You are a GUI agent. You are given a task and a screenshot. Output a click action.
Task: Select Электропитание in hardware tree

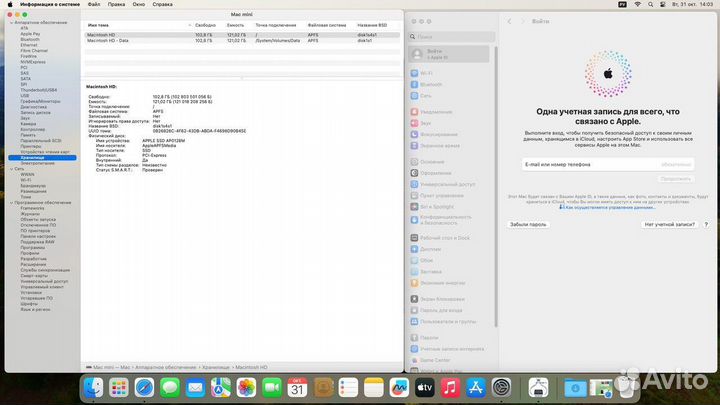pyautogui.click(x=37, y=163)
